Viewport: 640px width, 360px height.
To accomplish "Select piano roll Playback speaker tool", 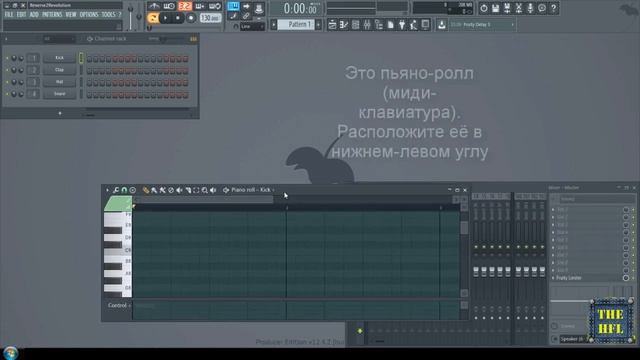I will 213,190.
